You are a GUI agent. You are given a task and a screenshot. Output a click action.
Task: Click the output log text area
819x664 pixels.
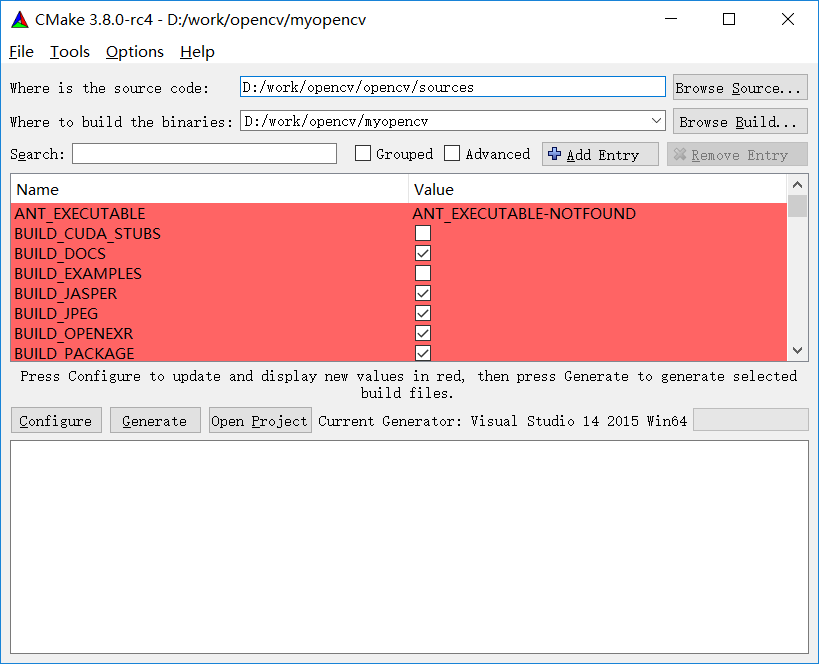point(410,547)
